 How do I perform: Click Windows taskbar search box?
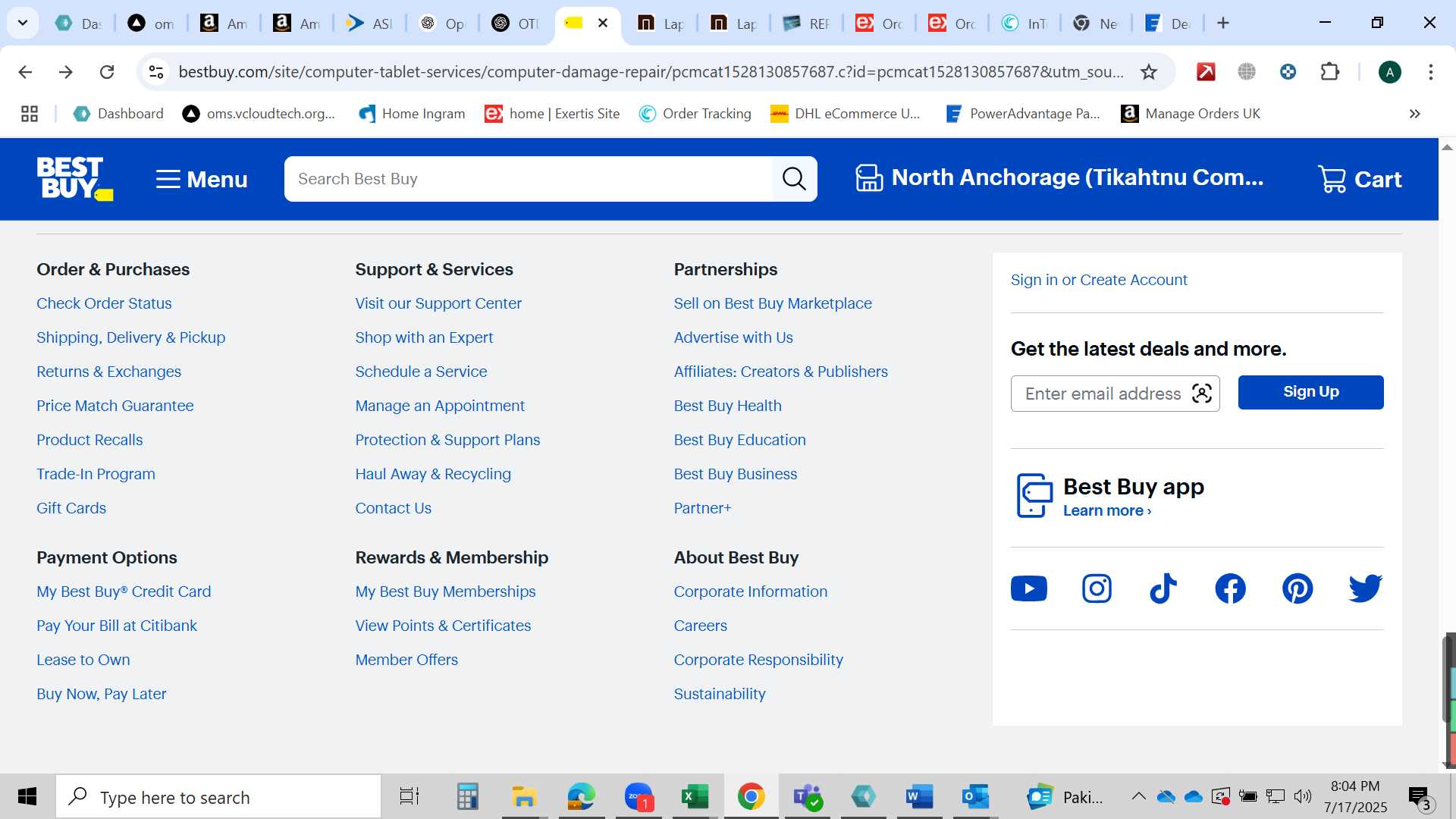218,797
